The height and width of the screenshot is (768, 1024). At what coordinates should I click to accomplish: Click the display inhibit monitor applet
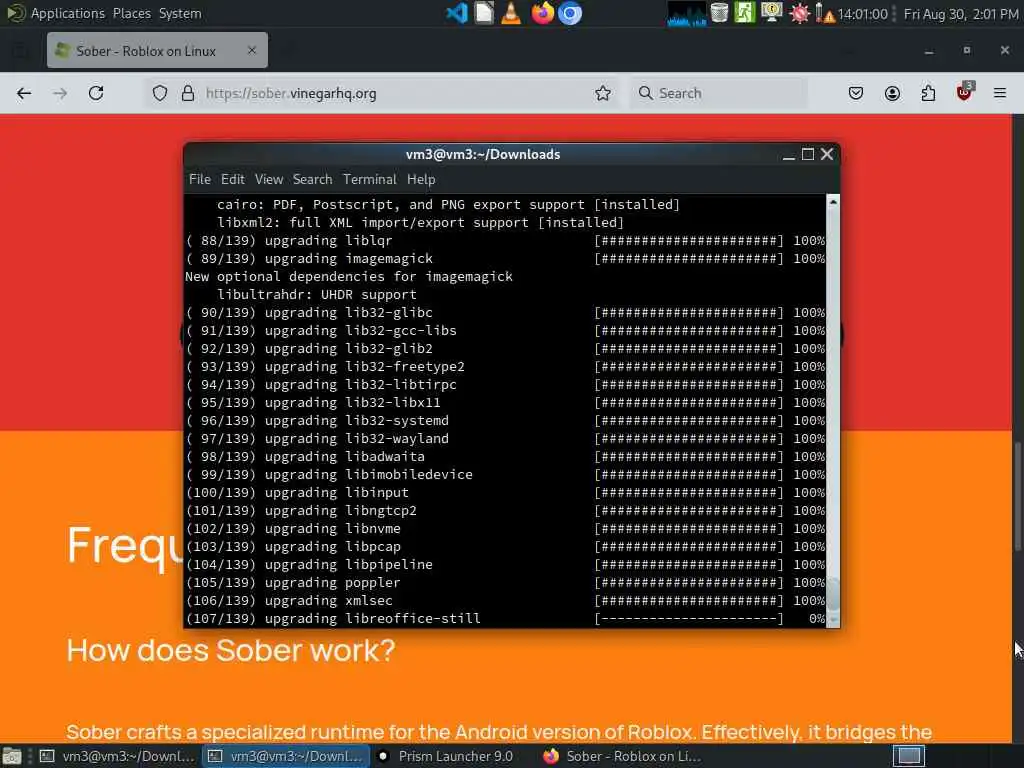pyautogui.click(x=772, y=13)
